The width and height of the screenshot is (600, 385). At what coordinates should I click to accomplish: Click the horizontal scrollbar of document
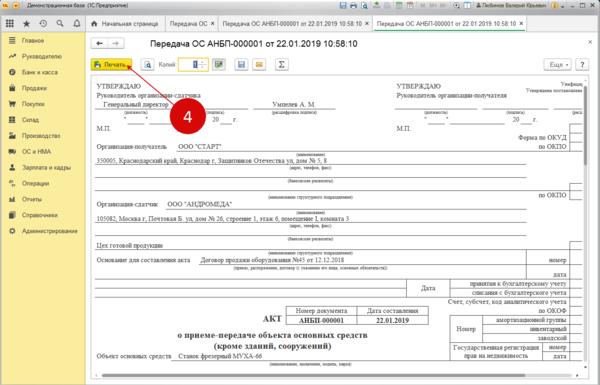click(313, 375)
